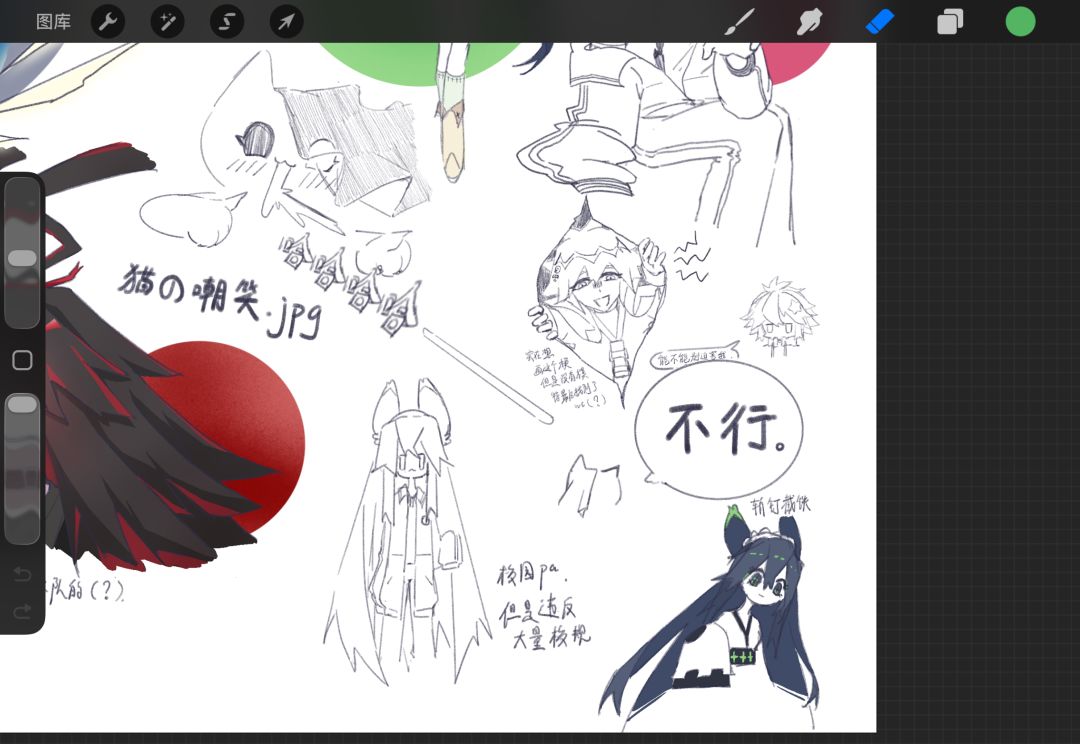The height and width of the screenshot is (744, 1080).
Task: Activate the Transform arrow tool
Action: pos(287,22)
